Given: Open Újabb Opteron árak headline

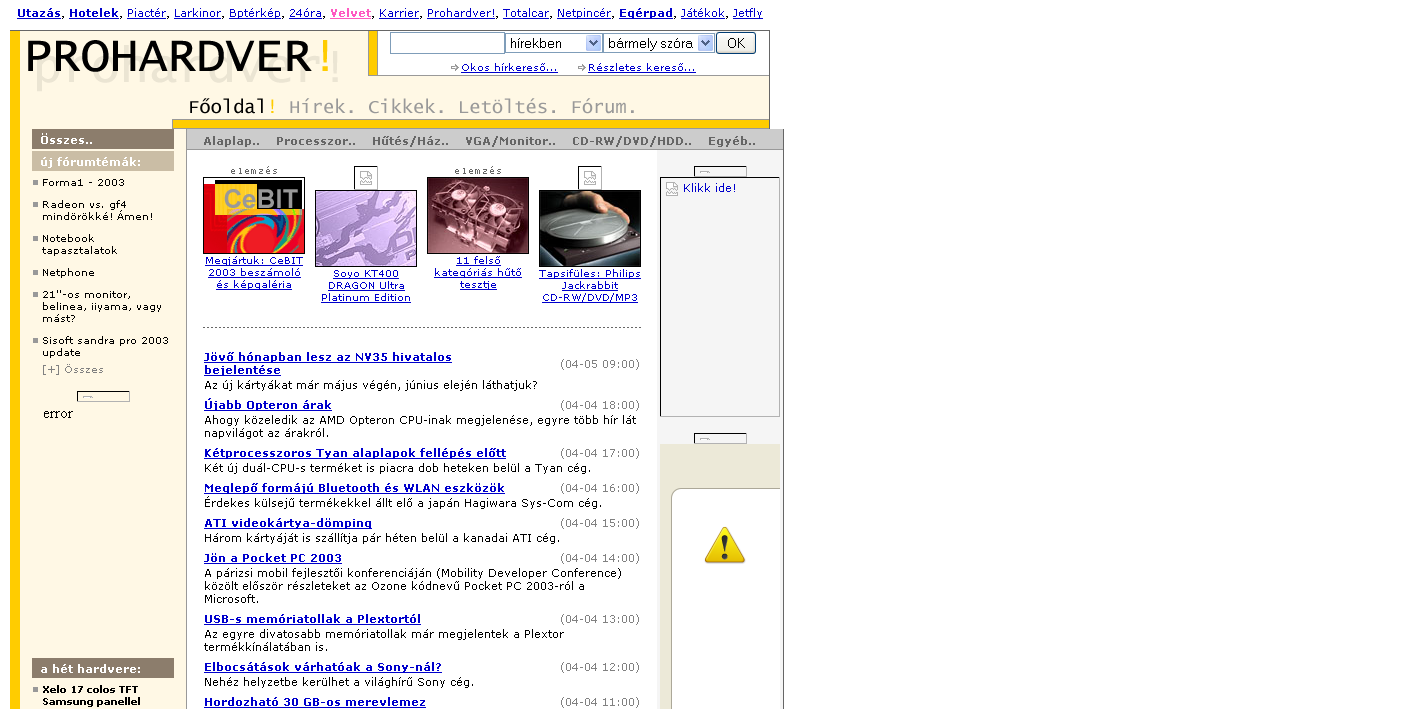Looking at the screenshot, I should click(268, 406).
